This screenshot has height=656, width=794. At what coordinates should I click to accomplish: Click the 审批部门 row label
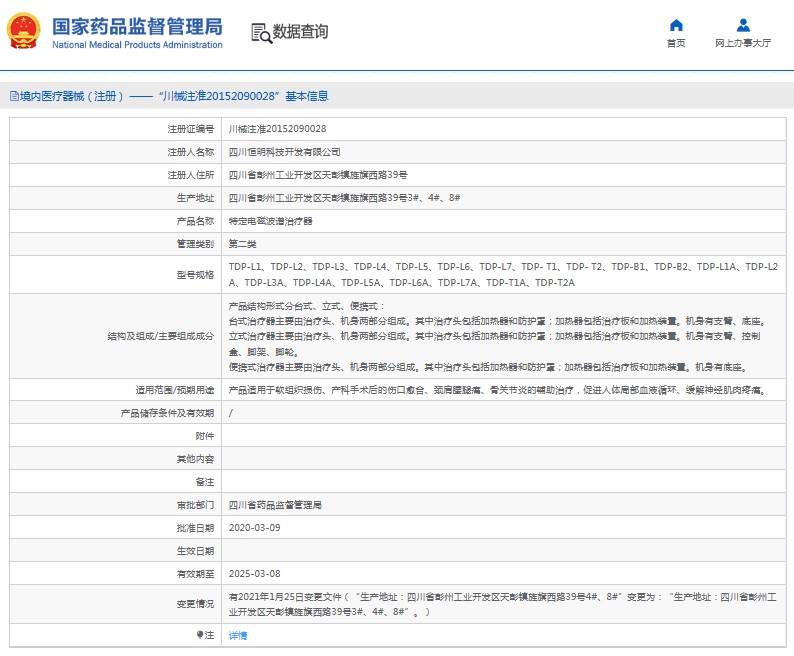(195, 505)
